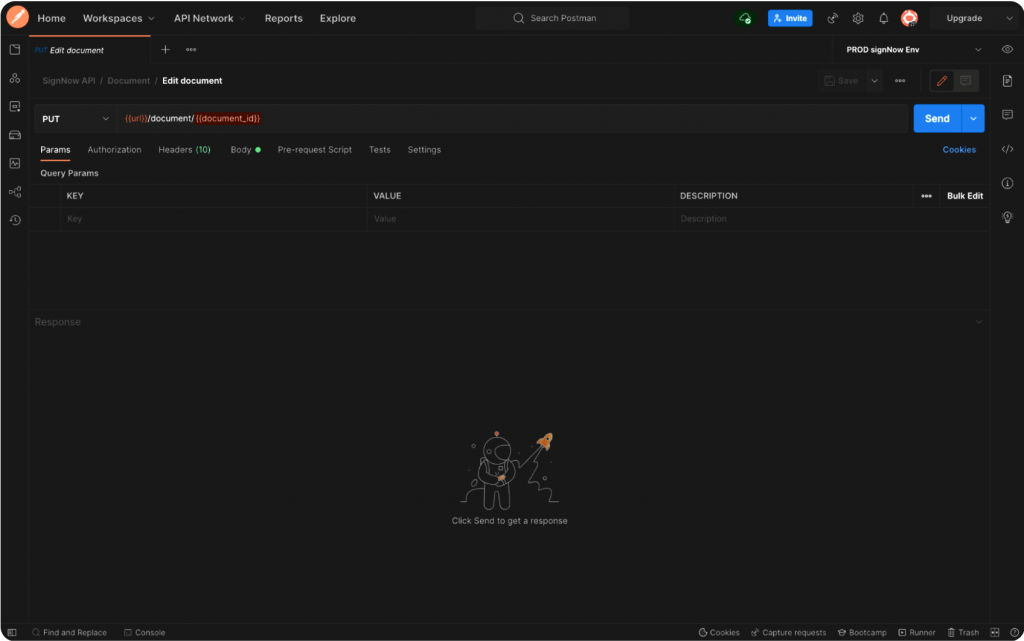Image resolution: width=1024 pixels, height=641 pixels.
Task: Open the environment quick look eye icon
Action: click(1007, 50)
